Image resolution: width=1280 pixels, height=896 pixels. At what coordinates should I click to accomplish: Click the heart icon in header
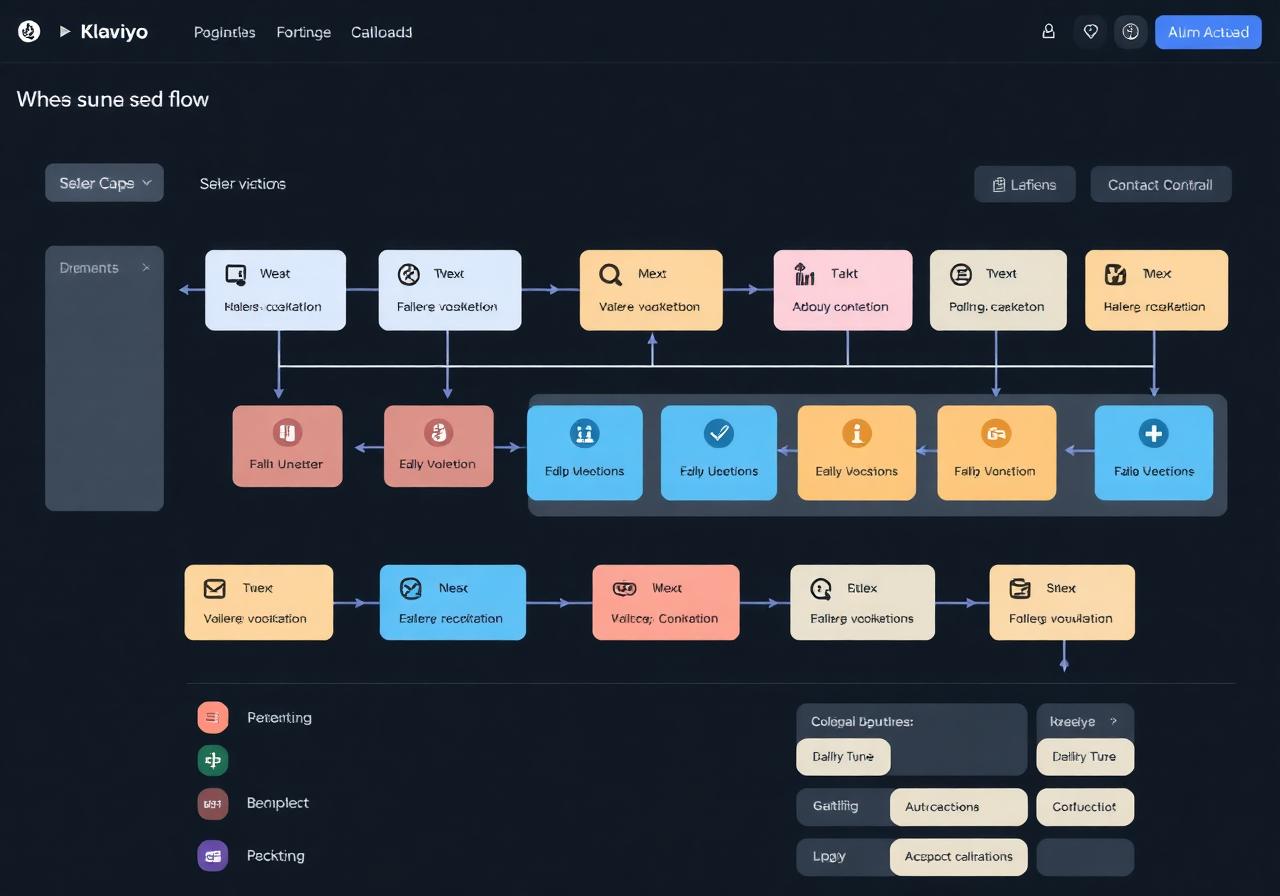tap(1090, 32)
